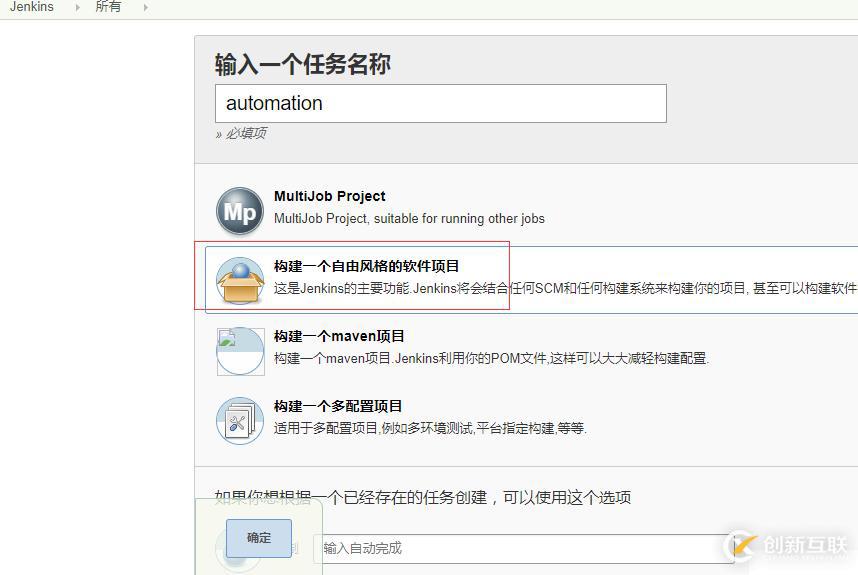The image size is (858, 575).
Task: Select 构建一个maven项目 title
Action: point(339,336)
